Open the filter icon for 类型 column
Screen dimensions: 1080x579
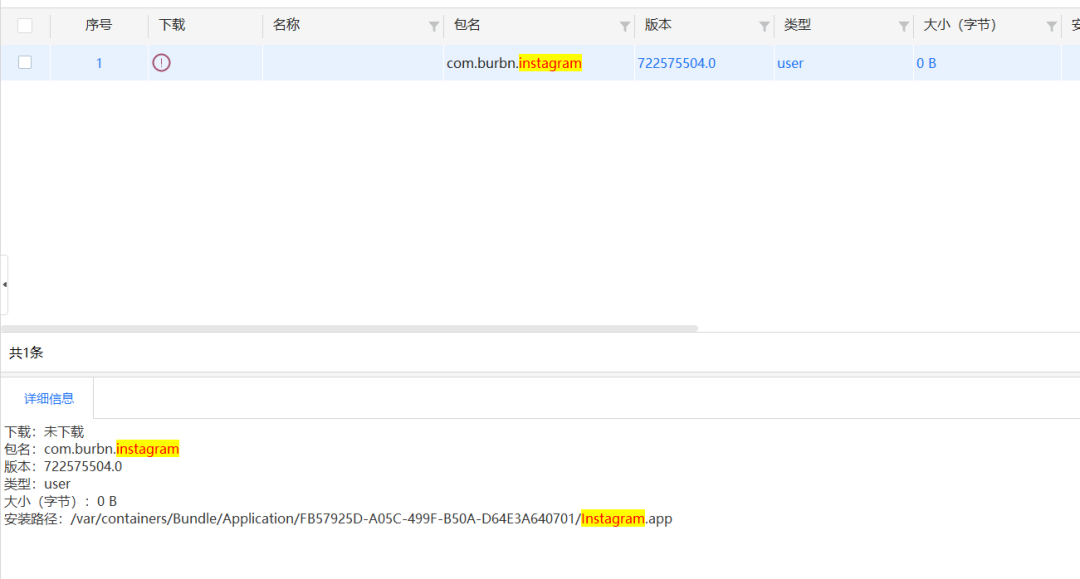tap(904, 26)
